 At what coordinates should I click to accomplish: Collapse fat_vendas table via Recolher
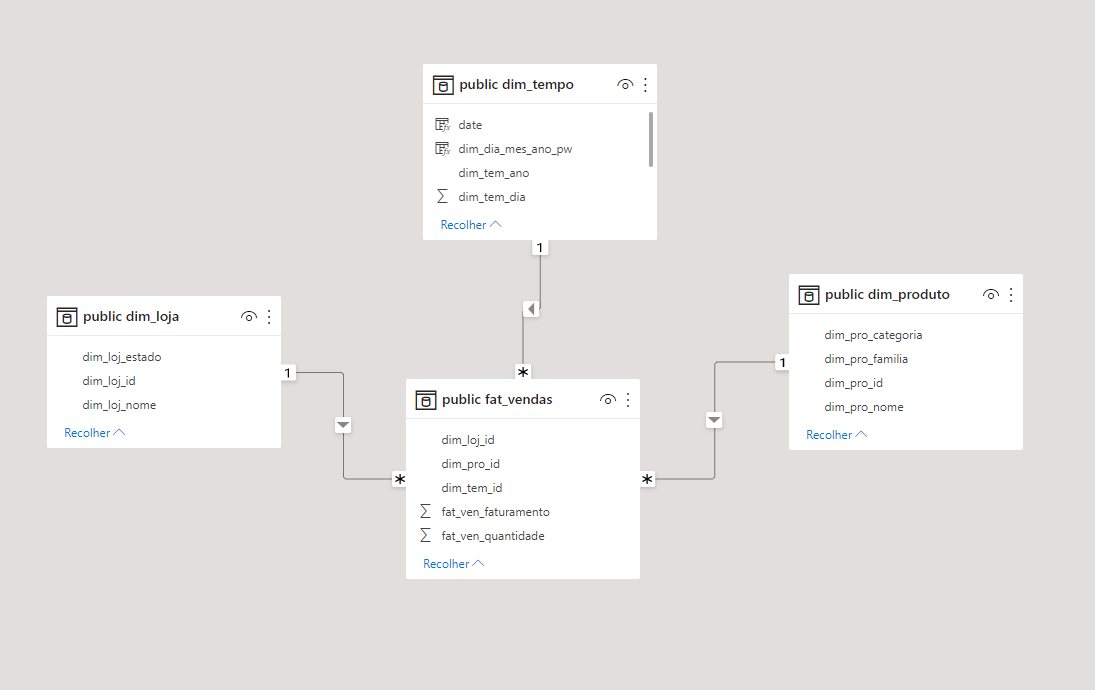453,564
